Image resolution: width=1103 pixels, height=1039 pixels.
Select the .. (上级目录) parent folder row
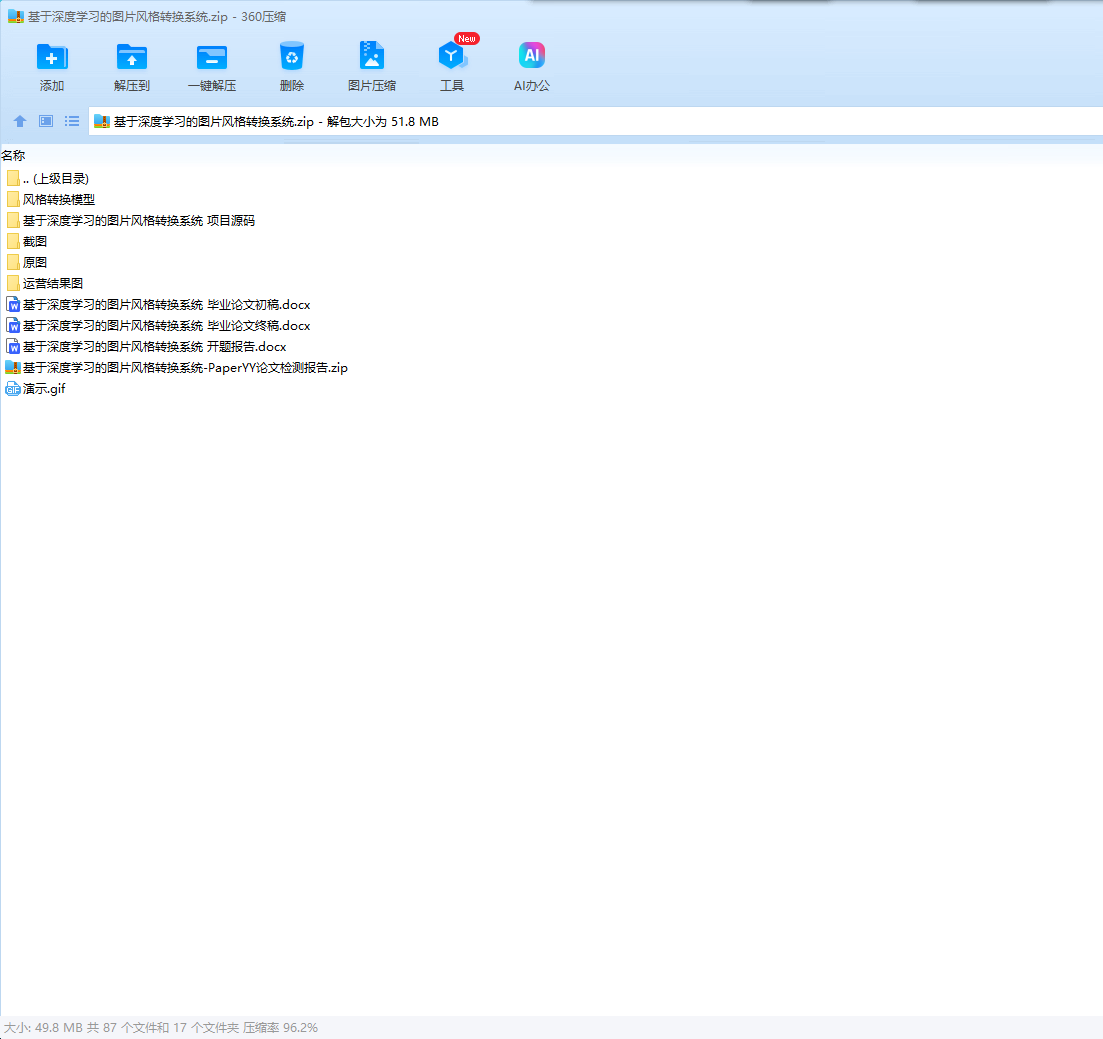click(x=48, y=179)
